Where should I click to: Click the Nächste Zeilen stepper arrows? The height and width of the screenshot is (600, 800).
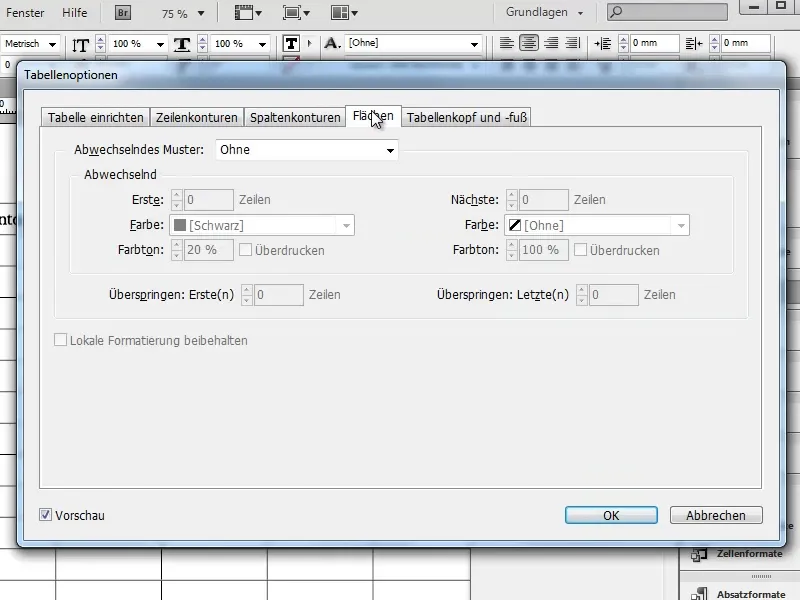pos(512,199)
